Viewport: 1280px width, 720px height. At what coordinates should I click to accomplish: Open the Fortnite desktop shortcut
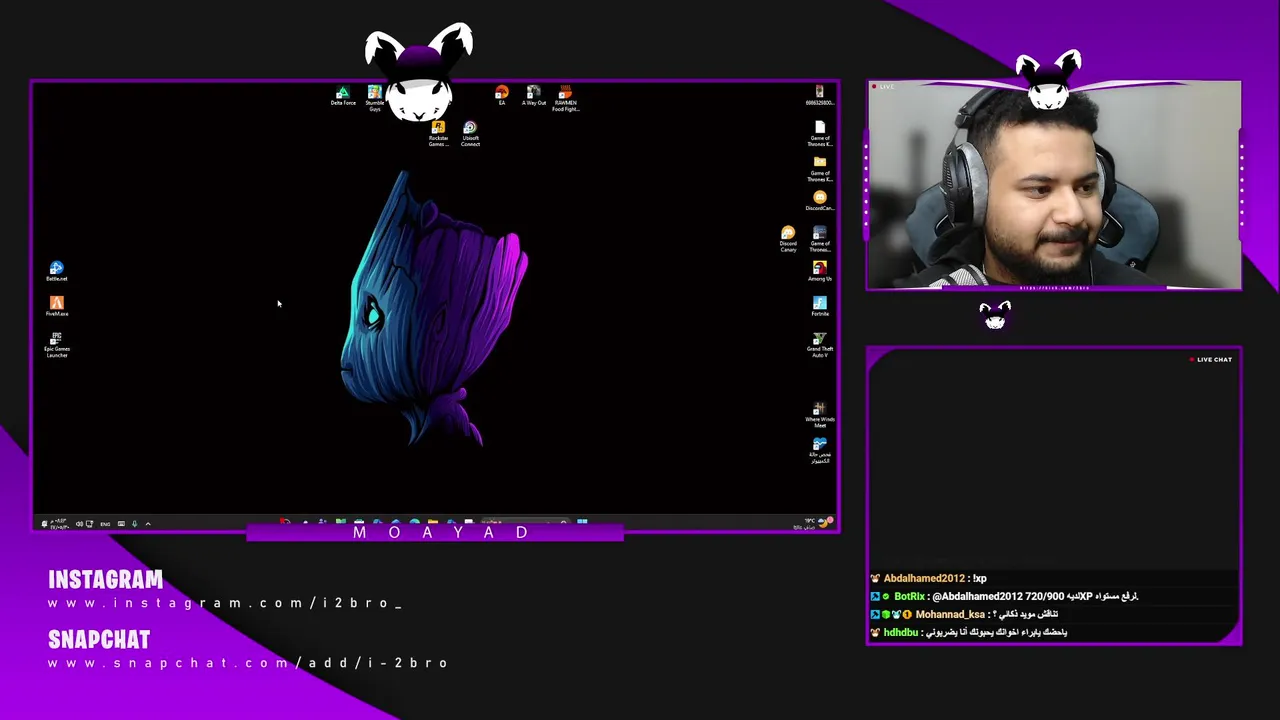pos(820,306)
